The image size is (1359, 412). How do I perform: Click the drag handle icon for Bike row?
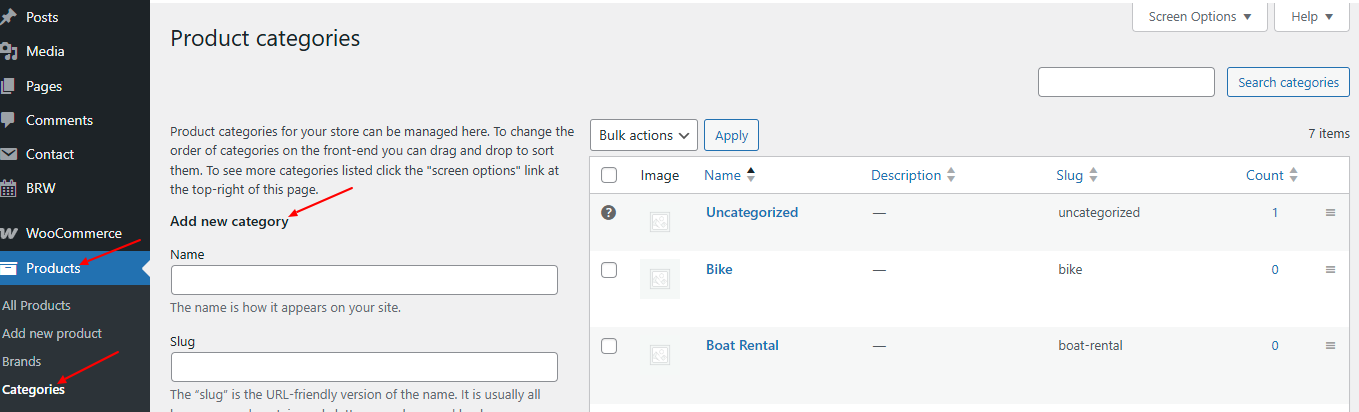tap(1330, 270)
